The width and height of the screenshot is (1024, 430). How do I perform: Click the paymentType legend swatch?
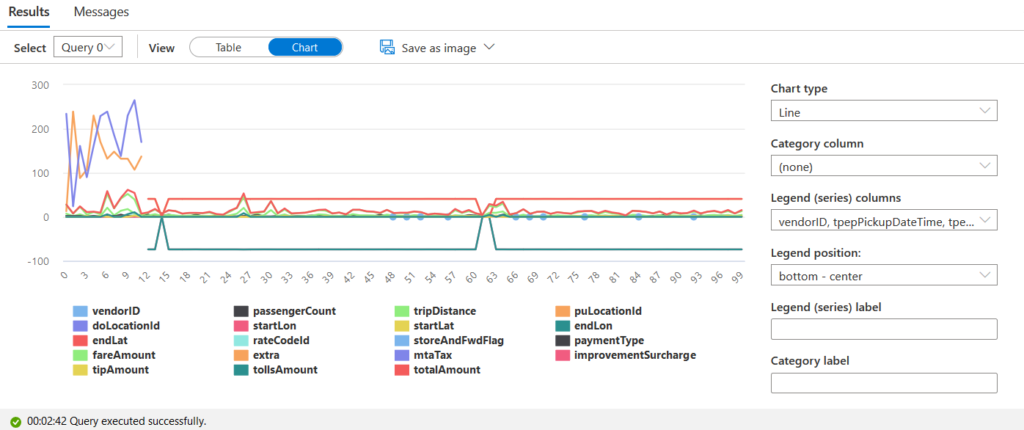(563, 340)
